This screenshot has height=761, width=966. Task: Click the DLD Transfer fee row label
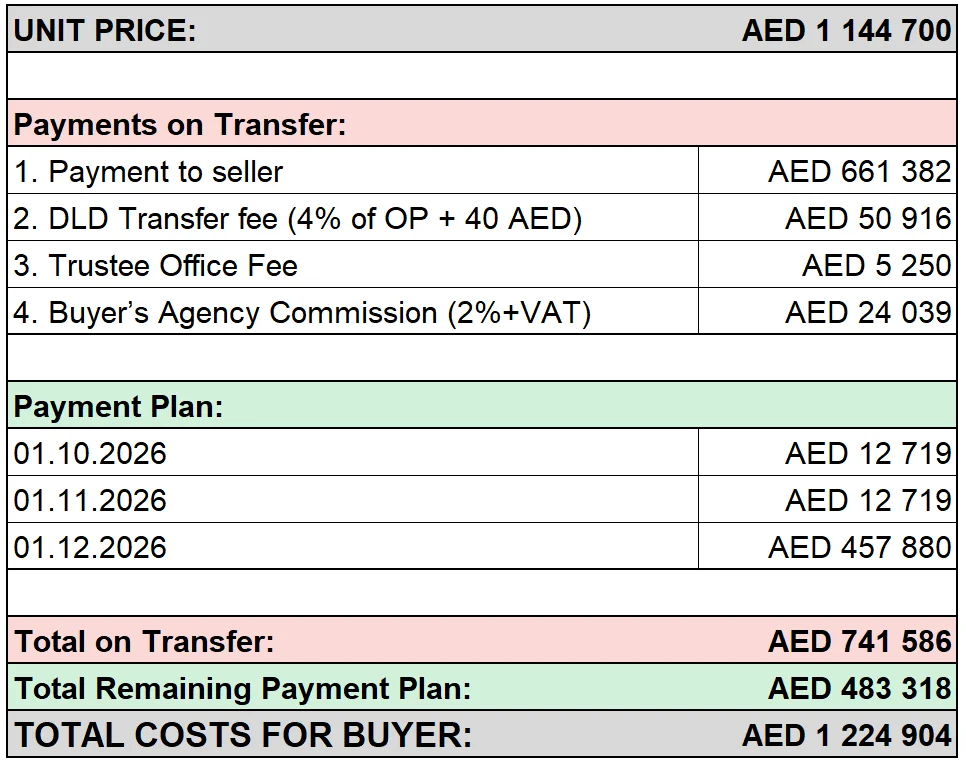(298, 218)
